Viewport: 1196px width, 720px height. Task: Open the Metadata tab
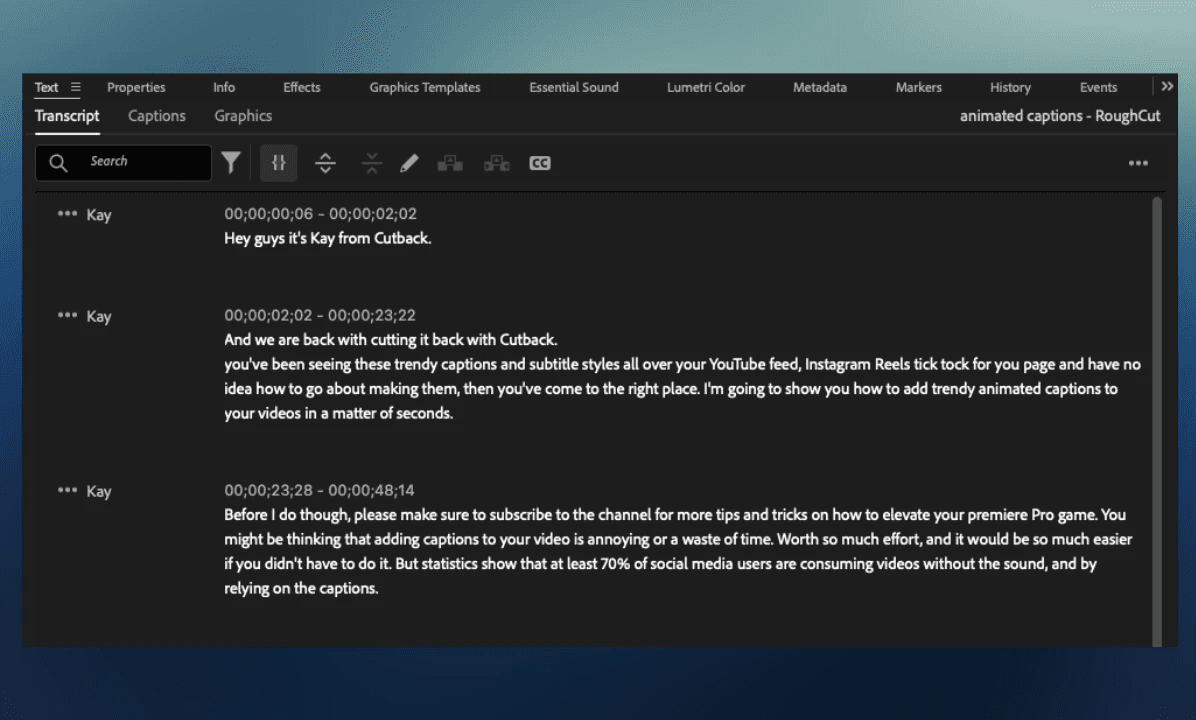[820, 87]
